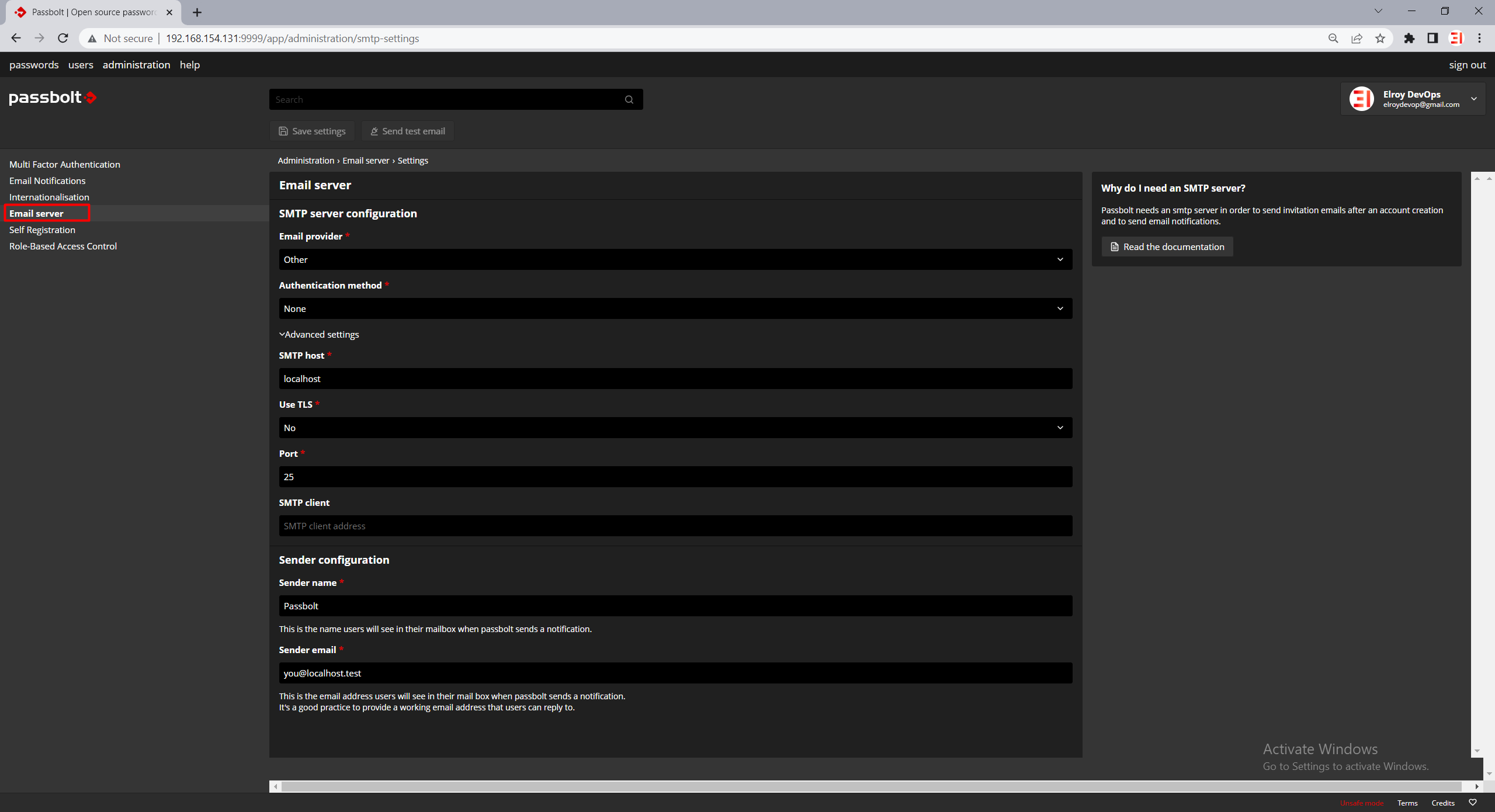Screen dimensions: 1495x812
Task: Click the browser forward arrow
Action: [x=39, y=39]
